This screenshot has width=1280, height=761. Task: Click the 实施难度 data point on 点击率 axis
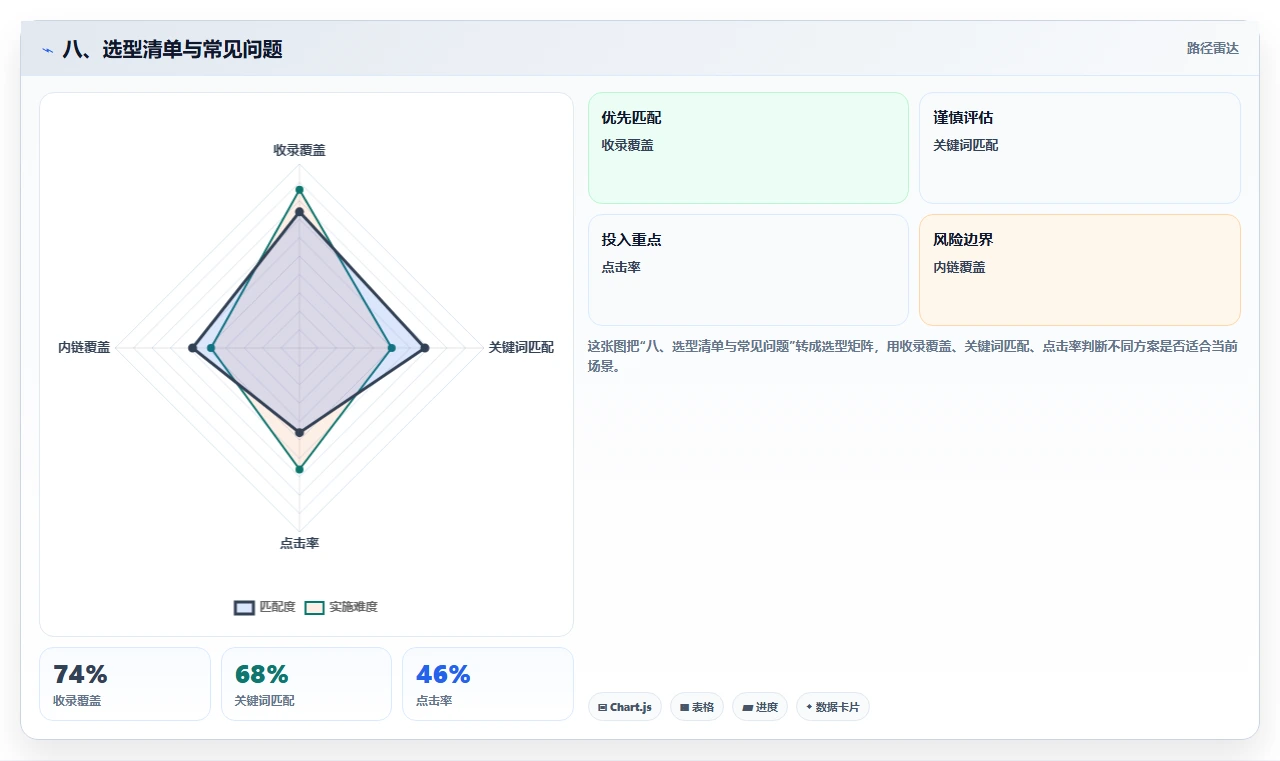click(x=299, y=469)
